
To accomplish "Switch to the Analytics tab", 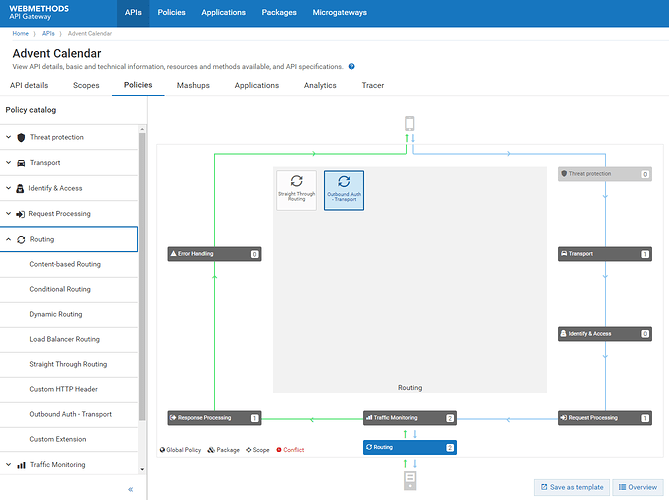I will 320,85.
